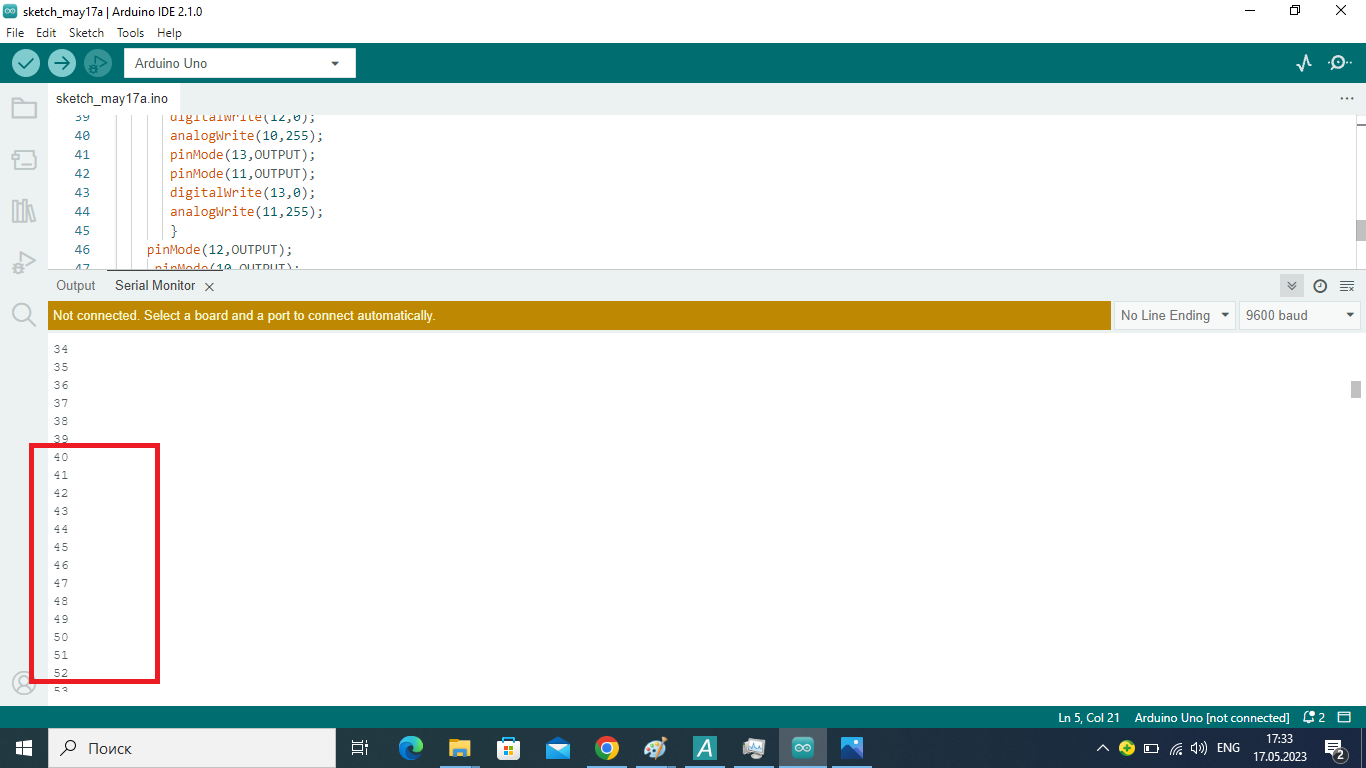Open the Arduino Uno board selector dropdown
The height and width of the screenshot is (768, 1366).
240,63
